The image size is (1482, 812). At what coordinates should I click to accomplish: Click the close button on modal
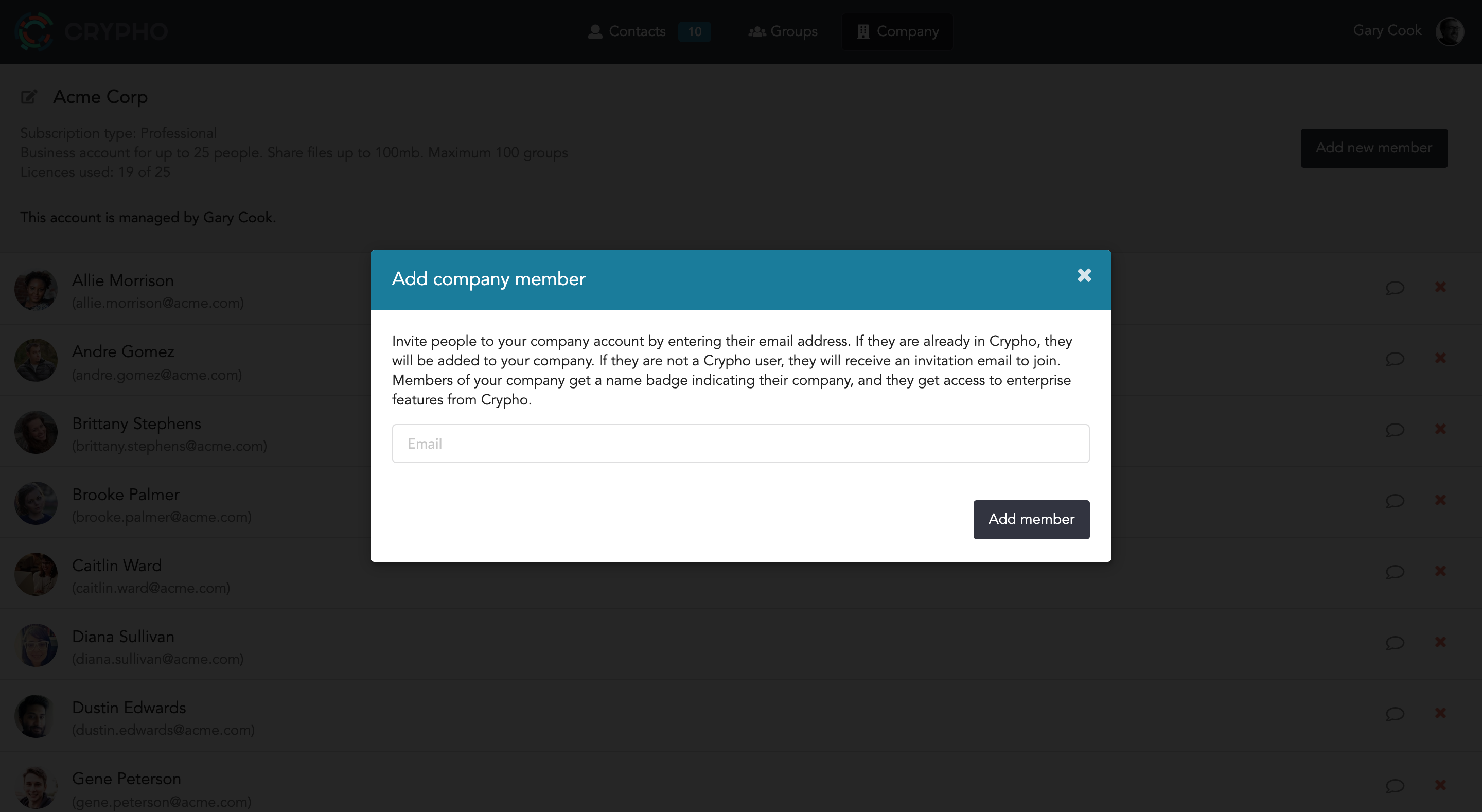click(x=1084, y=275)
